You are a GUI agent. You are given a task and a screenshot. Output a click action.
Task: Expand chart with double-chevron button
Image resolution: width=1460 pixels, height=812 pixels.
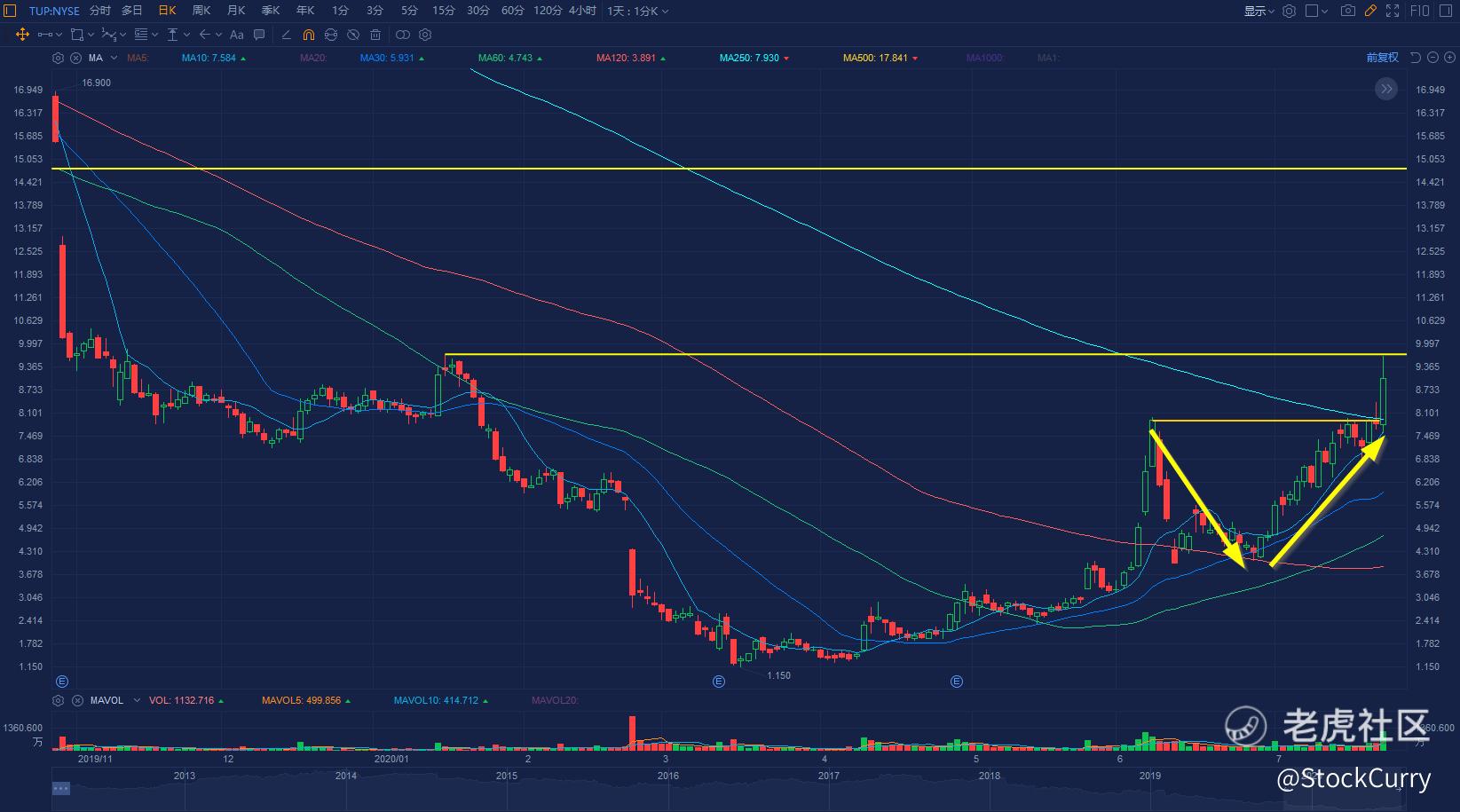pos(1386,89)
